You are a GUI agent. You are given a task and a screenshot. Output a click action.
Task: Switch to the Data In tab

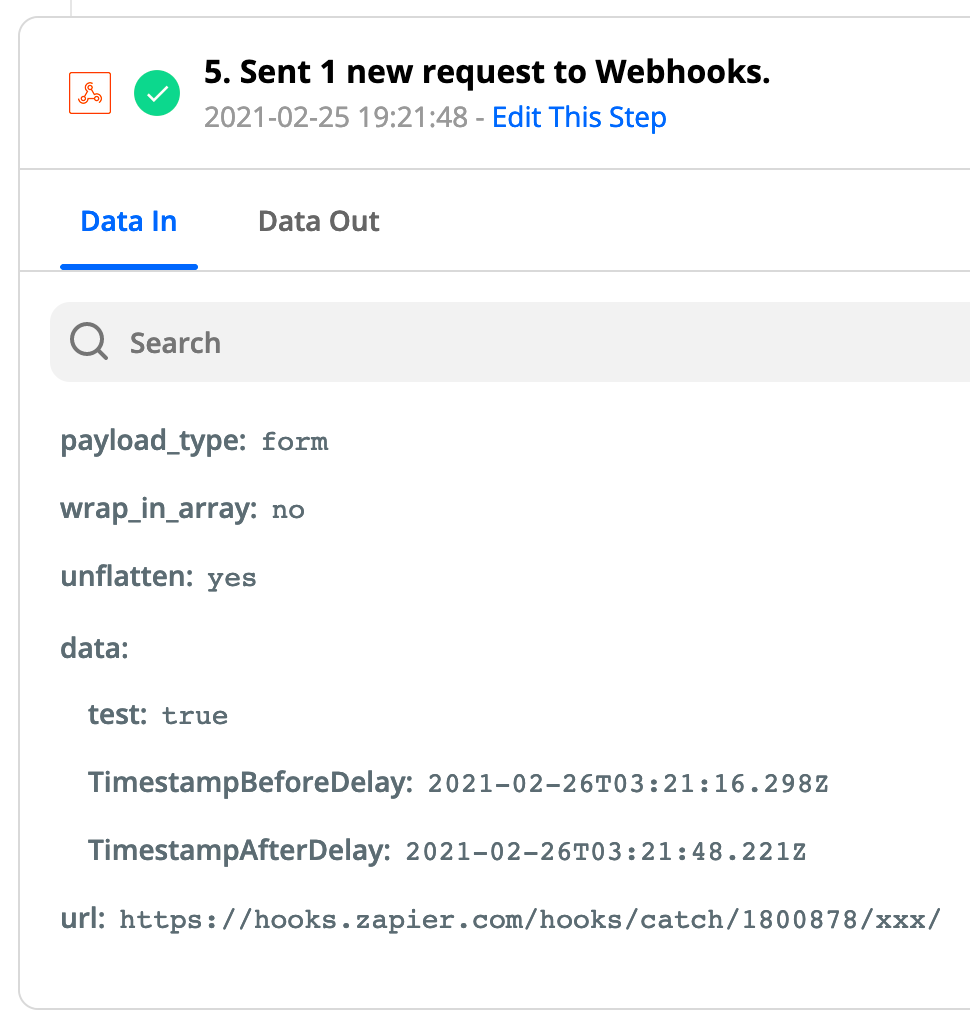(x=129, y=221)
